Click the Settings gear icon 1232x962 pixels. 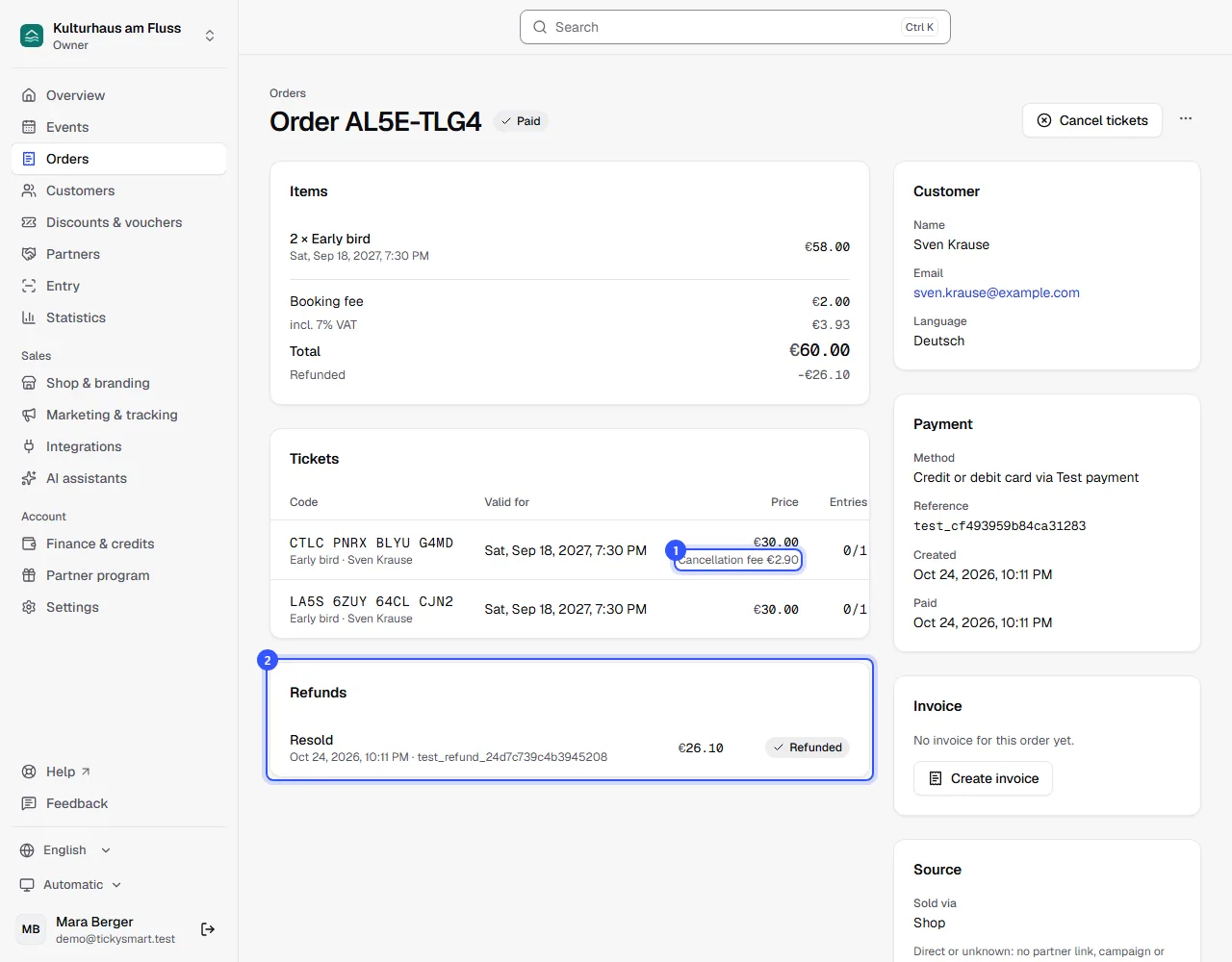(x=29, y=607)
